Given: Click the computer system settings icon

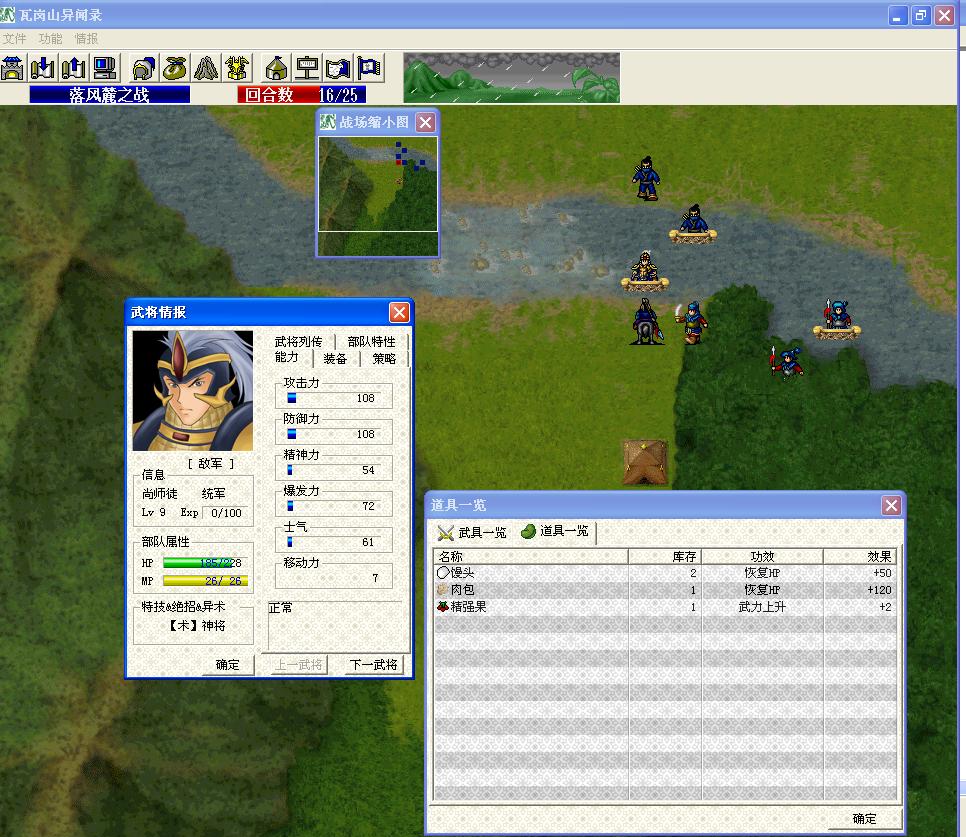Looking at the screenshot, I should click(105, 68).
